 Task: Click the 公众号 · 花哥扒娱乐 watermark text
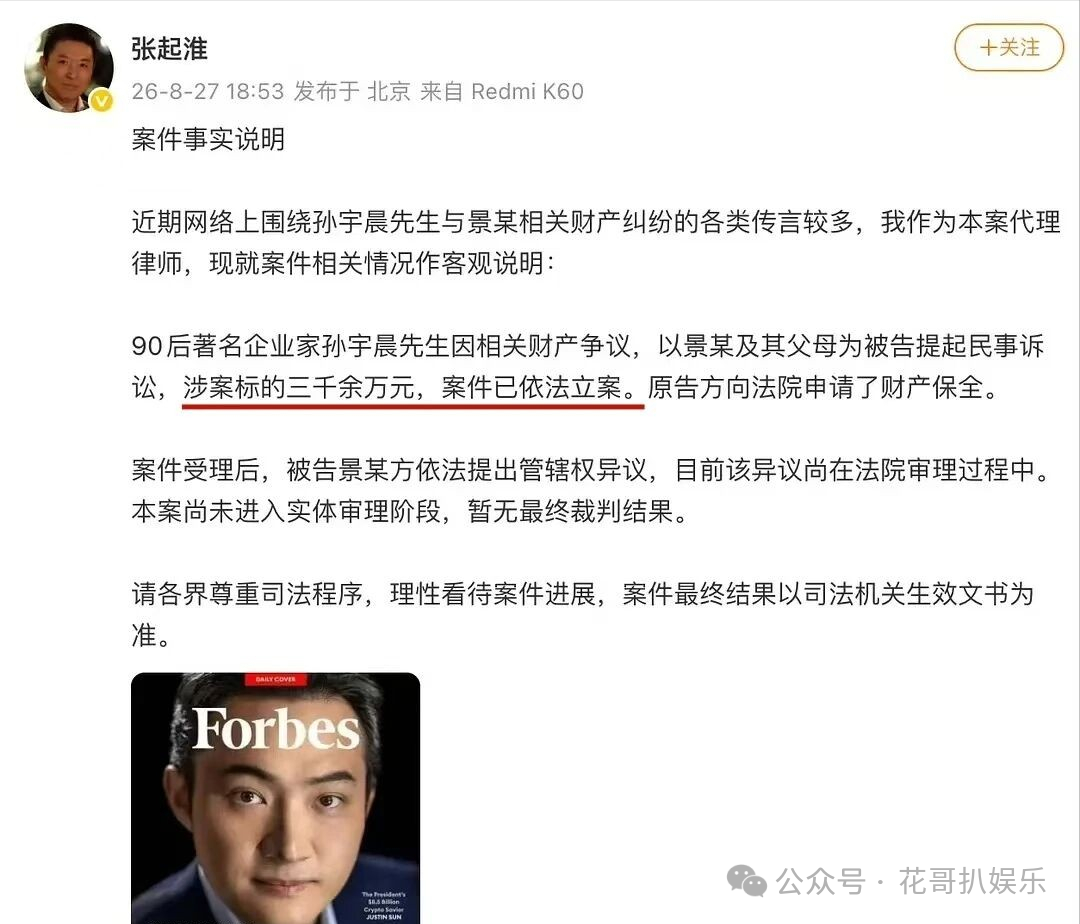[x=911, y=882]
